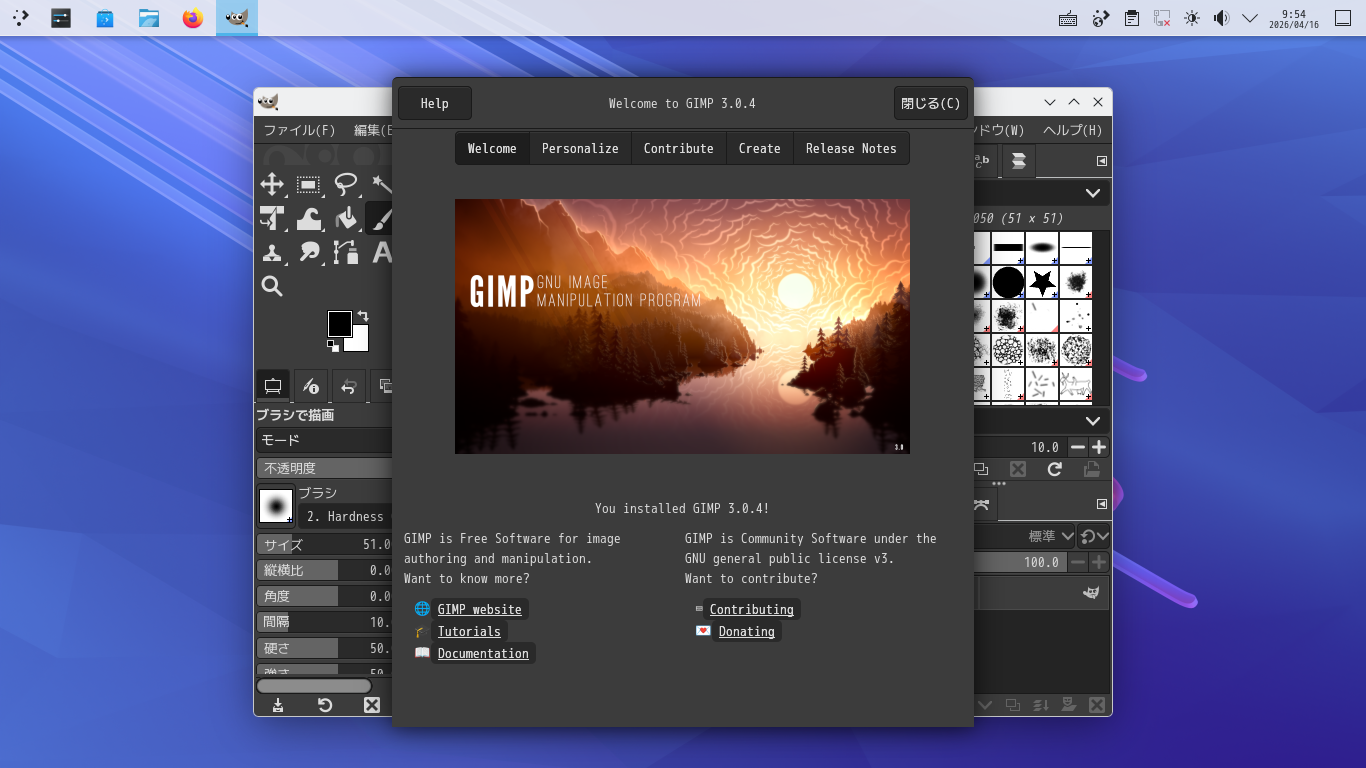1366x768 pixels.
Task: Launch Firefox from the top panel
Action: point(193,18)
